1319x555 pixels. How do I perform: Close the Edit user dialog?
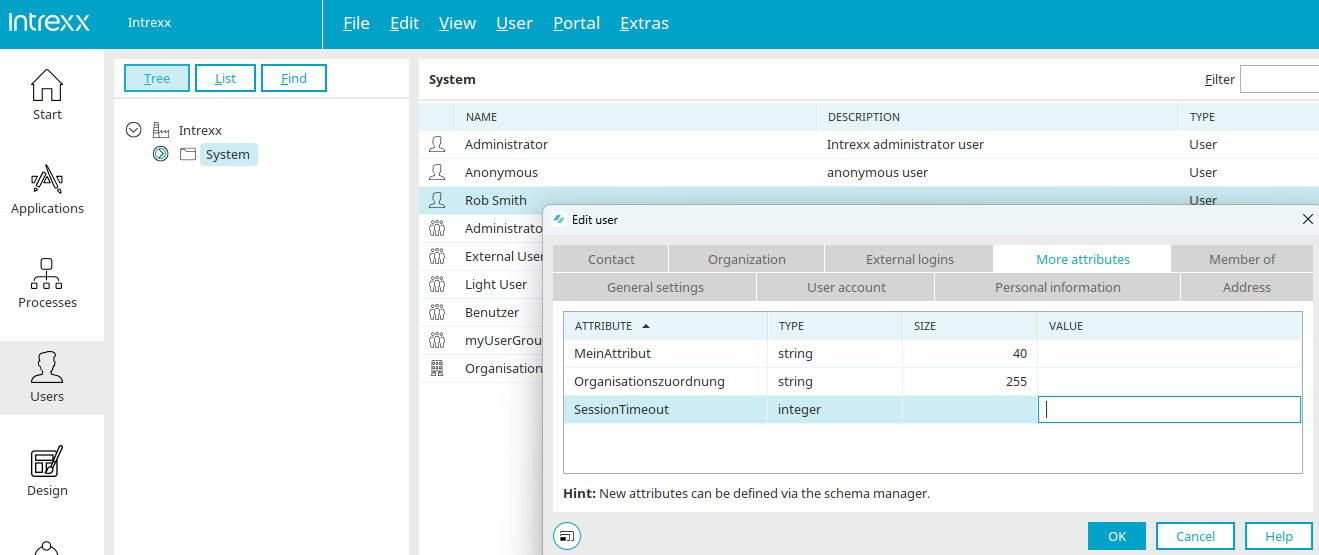tap(1307, 219)
